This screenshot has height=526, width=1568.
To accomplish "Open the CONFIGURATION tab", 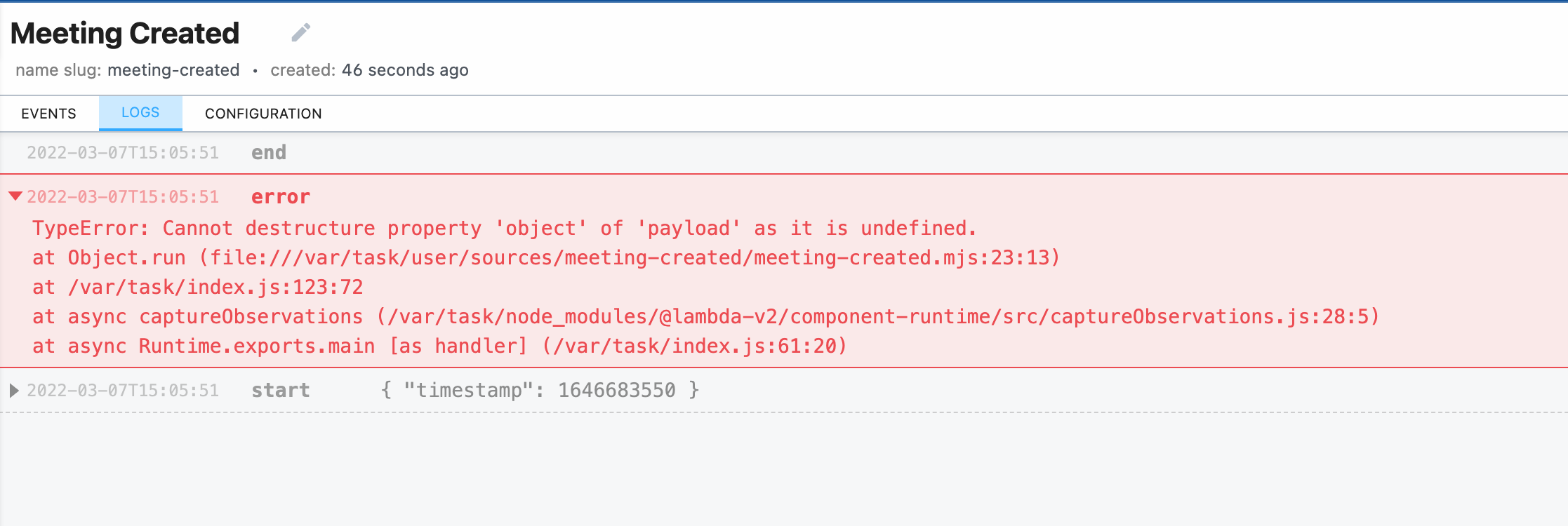I will [x=263, y=113].
